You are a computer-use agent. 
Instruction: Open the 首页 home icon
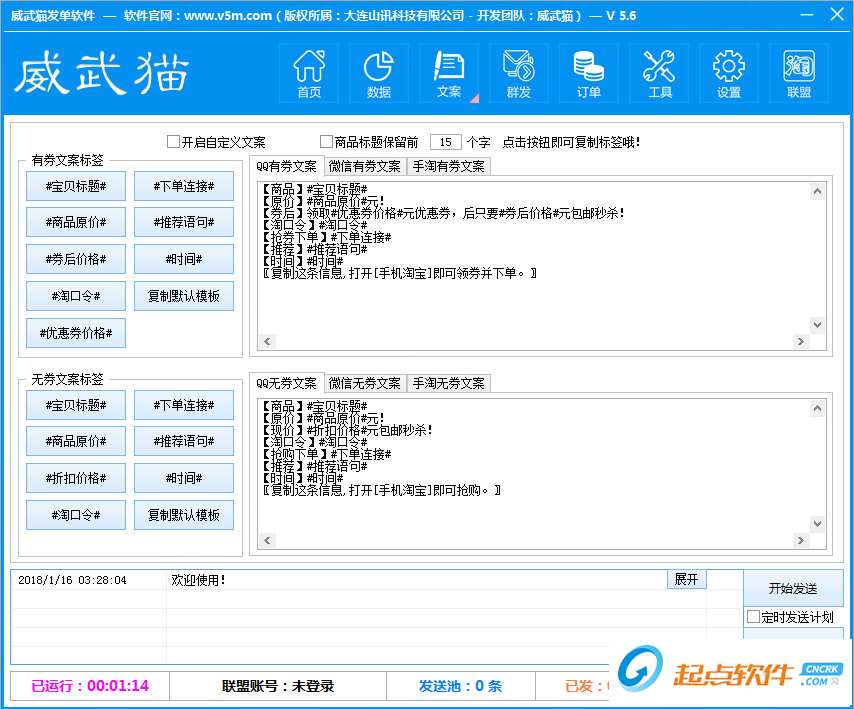coord(309,74)
